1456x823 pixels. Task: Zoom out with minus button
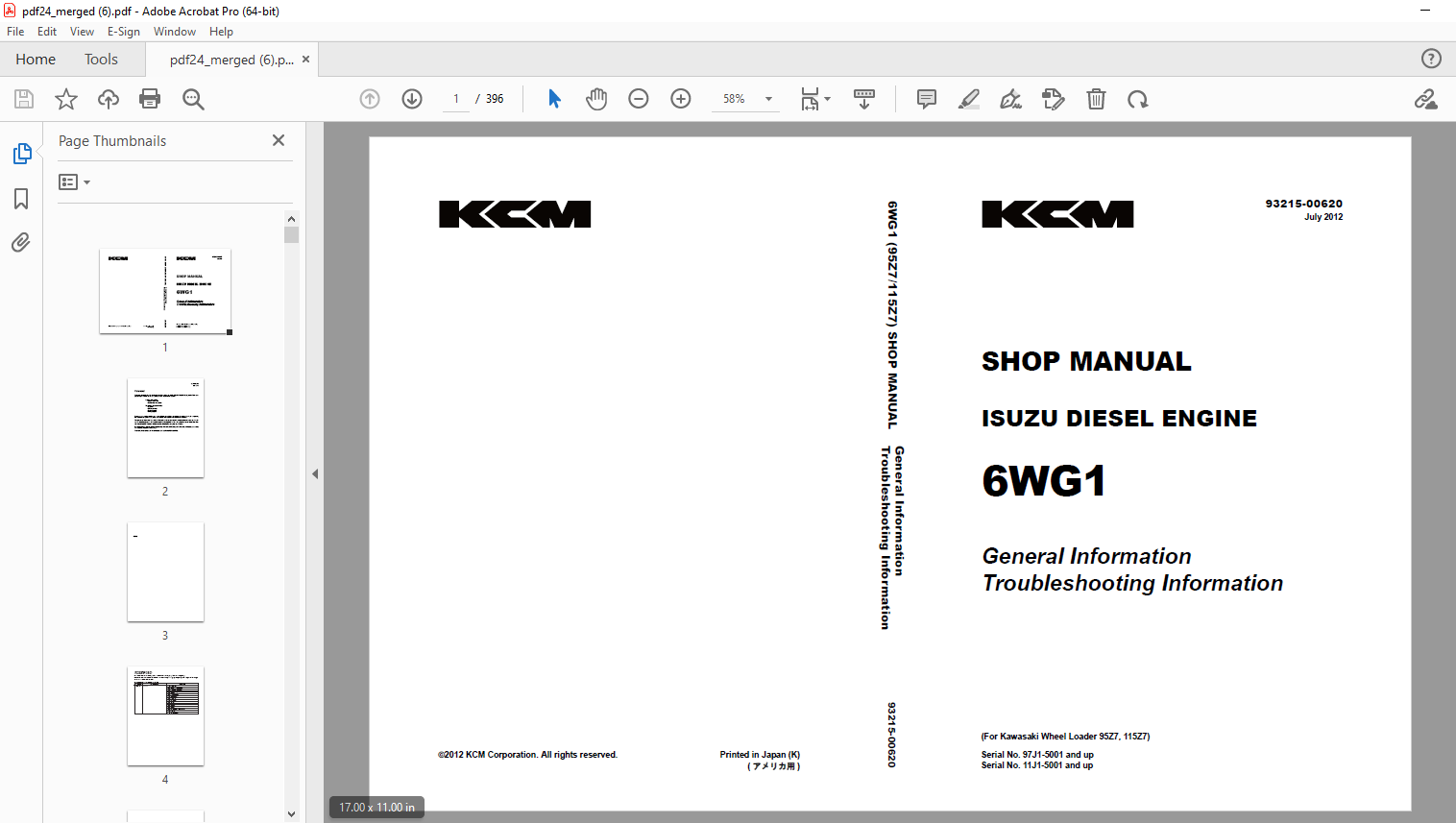639,99
